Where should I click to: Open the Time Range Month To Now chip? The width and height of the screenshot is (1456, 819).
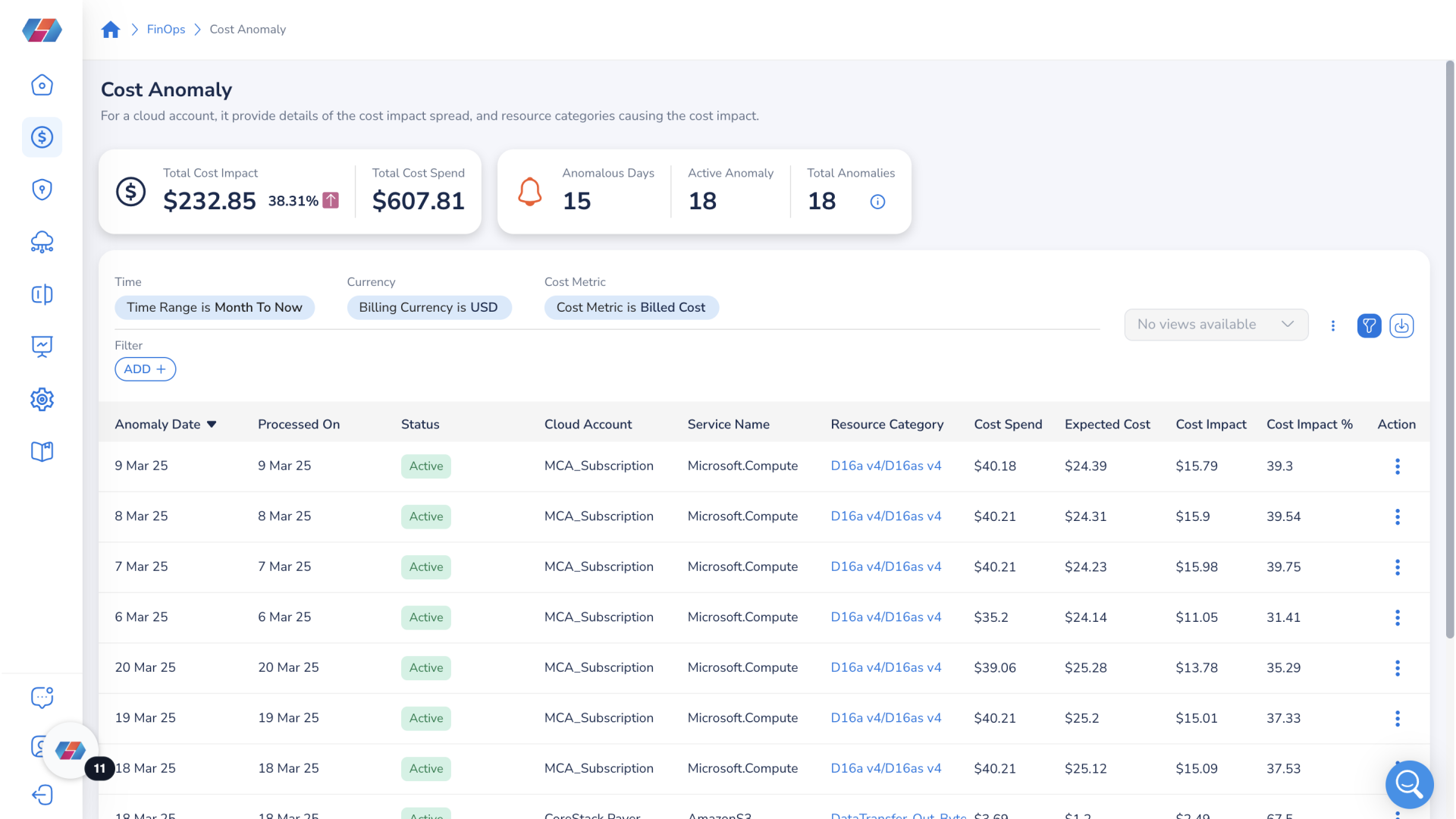215,307
